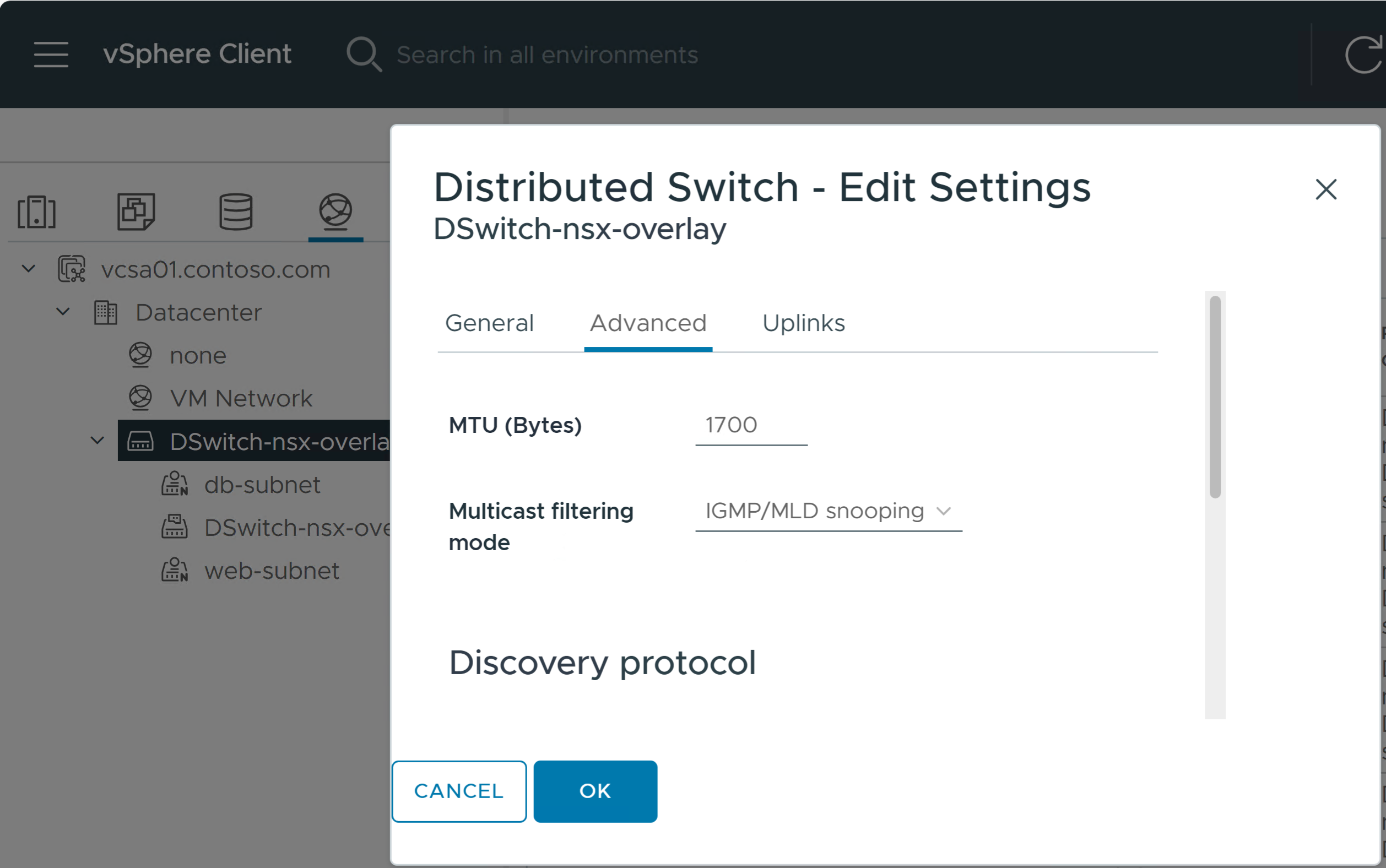
Task: Select the Networking inventory icon
Action: pyautogui.click(x=335, y=211)
